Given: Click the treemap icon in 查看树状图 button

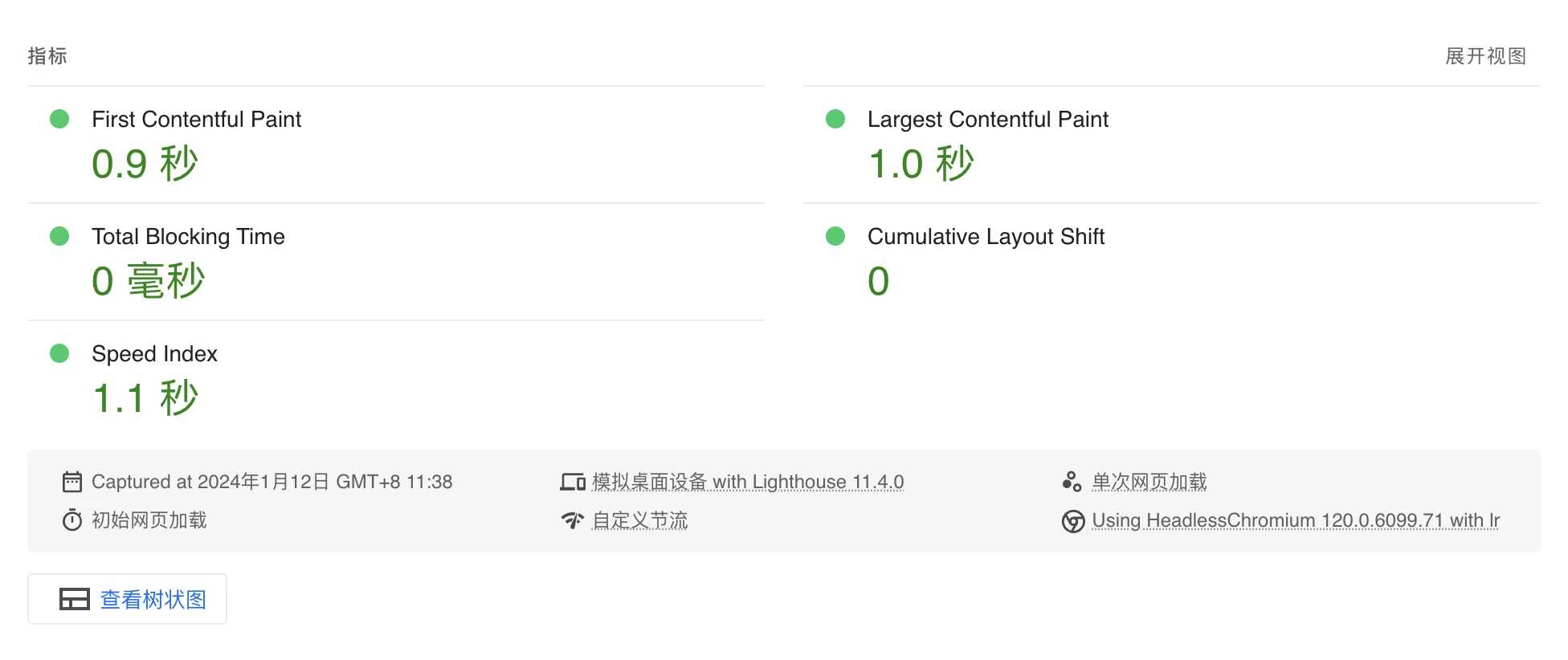Looking at the screenshot, I should click(x=75, y=599).
